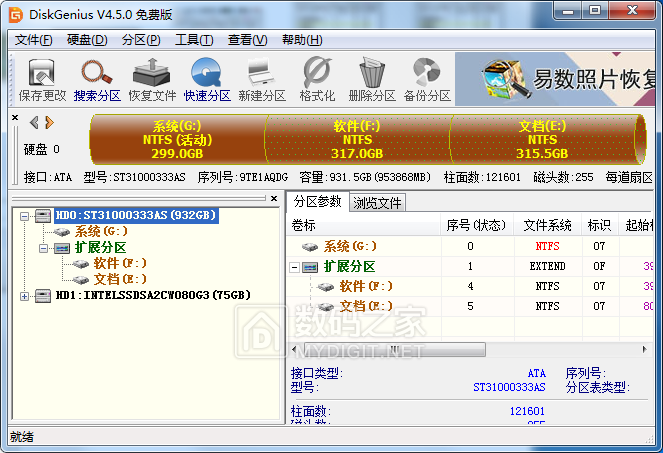The width and height of the screenshot is (663, 453).
Task: Select the 快速分区 toolbar icon
Action: coord(207,80)
